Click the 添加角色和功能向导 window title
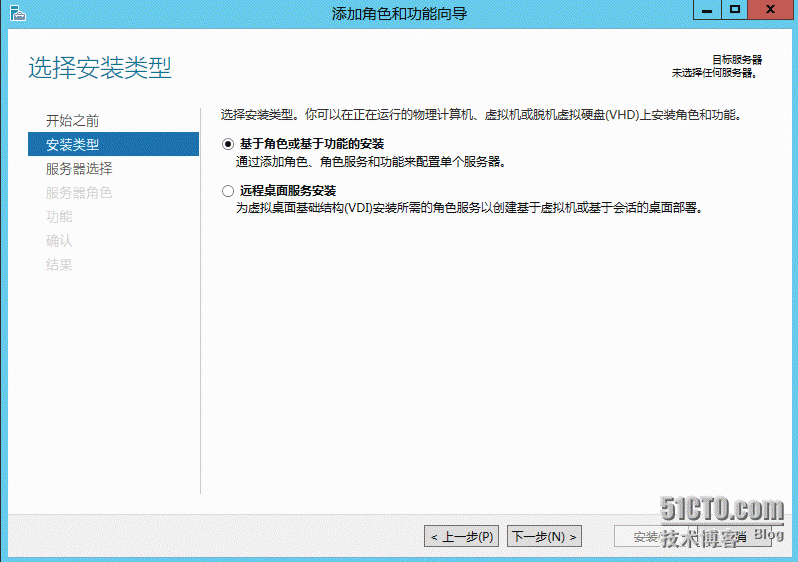This screenshot has height=562, width=798. [400, 13]
